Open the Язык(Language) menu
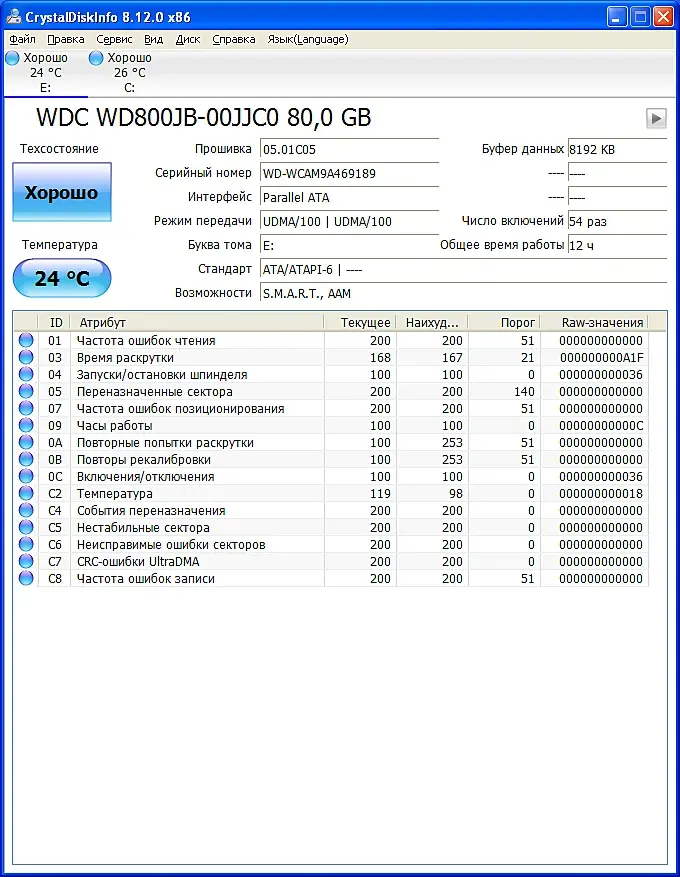This screenshot has height=877, width=680. point(308,39)
